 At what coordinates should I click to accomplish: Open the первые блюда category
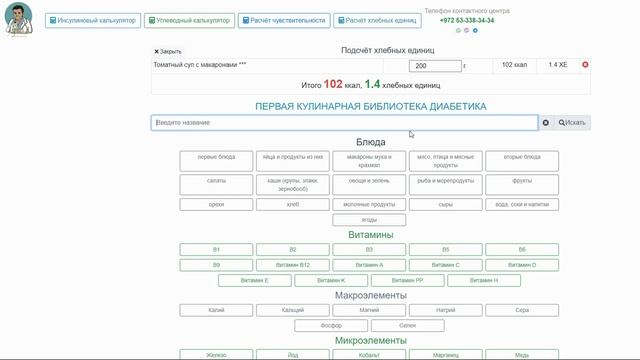coord(216,161)
